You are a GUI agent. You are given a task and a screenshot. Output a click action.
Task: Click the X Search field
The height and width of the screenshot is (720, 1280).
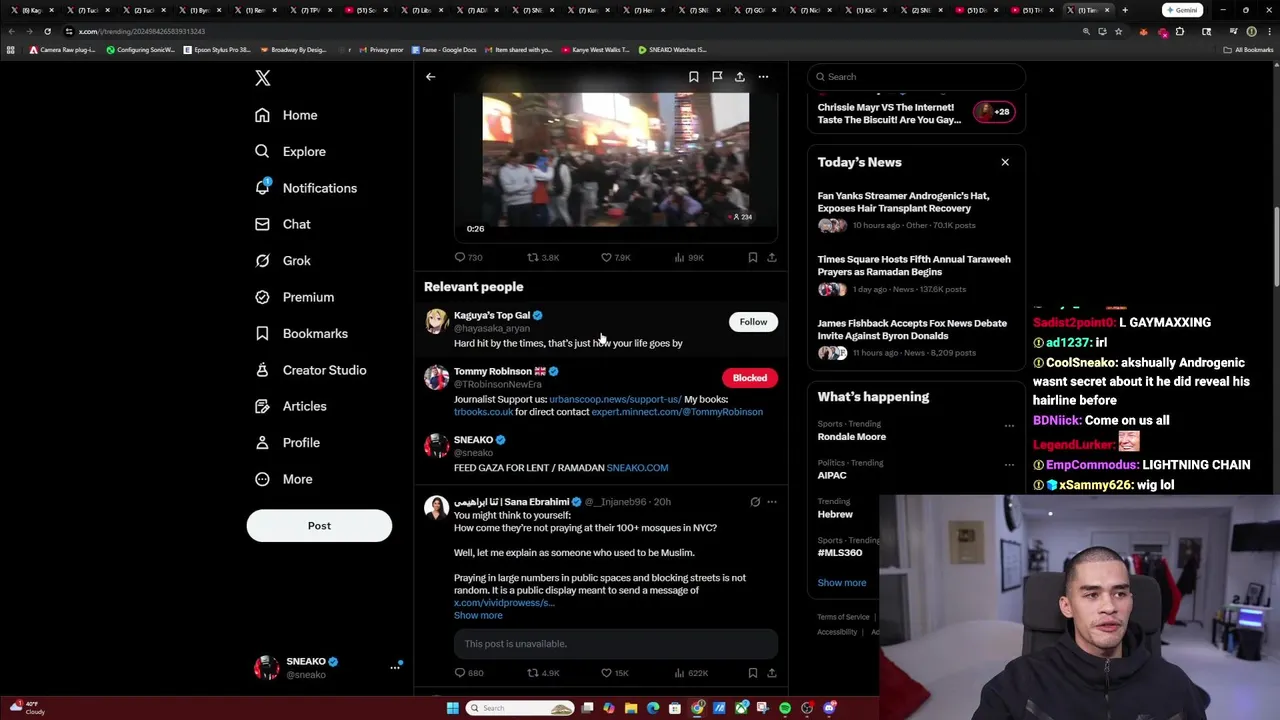[x=916, y=77]
